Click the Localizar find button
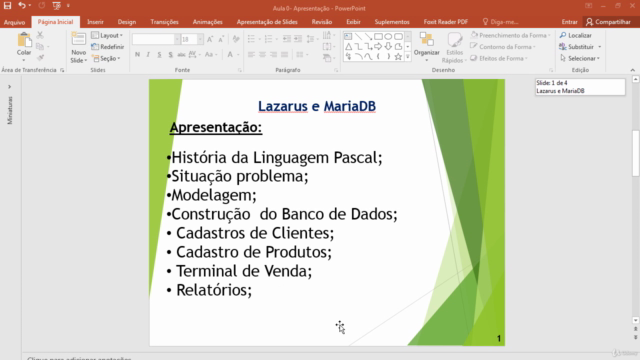 click(x=576, y=36)
